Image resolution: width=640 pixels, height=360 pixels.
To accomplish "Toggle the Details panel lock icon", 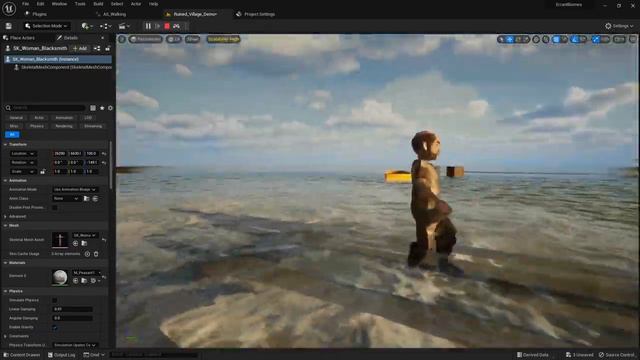I will coord(108,49).
